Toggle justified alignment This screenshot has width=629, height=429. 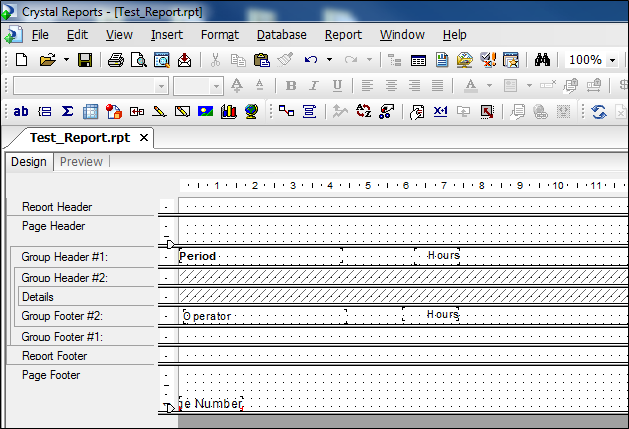coord(437,85)
